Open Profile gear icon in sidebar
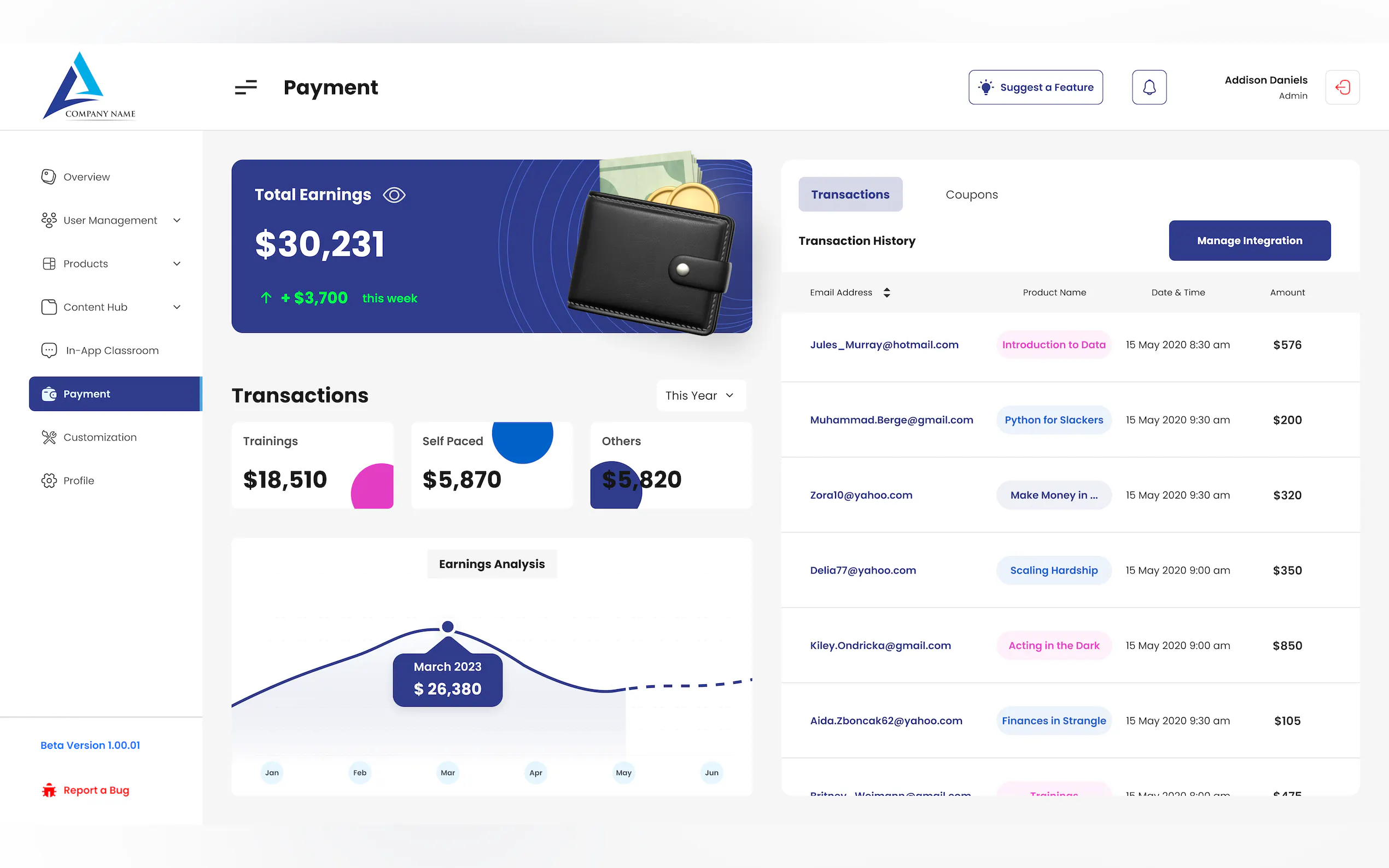The image size is (1389, 868). (49, 480)
